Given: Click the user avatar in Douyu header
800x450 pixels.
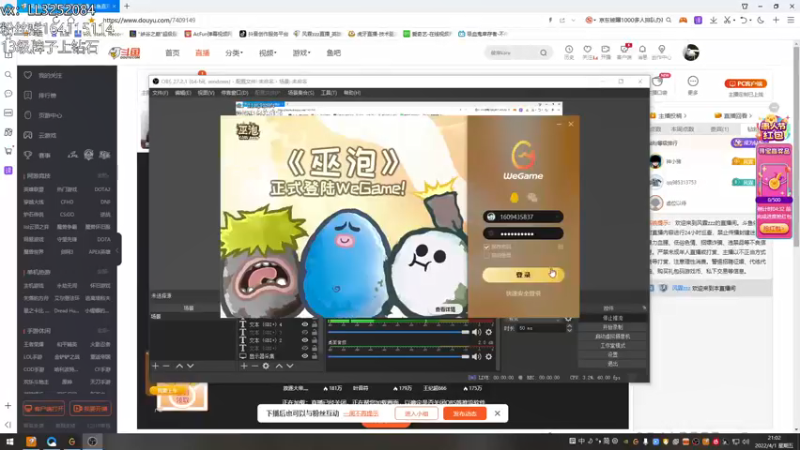Looking at the screenshot, I should click(x=691, y=52).
